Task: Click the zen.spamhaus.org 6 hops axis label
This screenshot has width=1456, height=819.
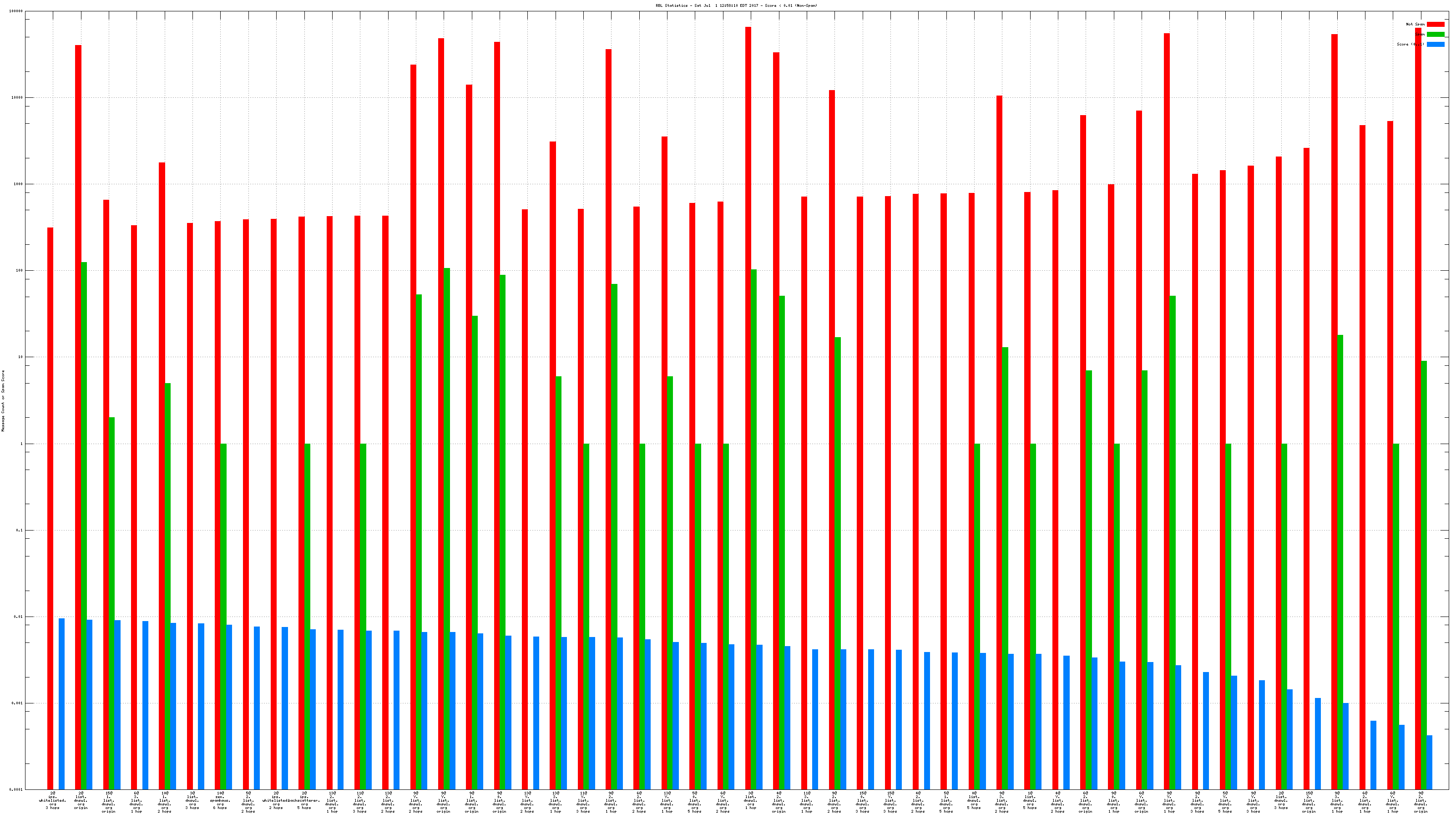Action: (x=220, y=800)
